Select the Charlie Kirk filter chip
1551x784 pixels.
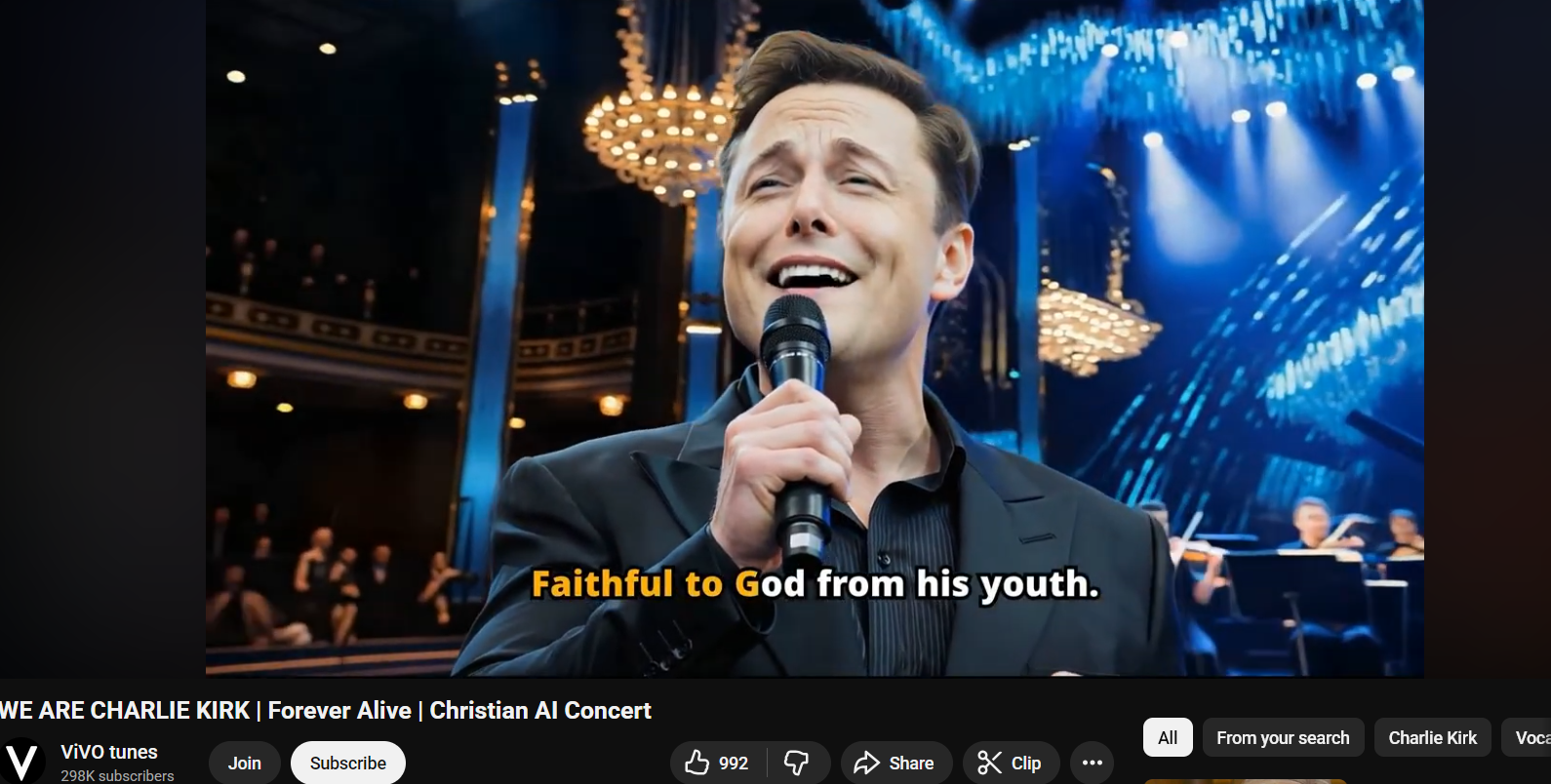(1433, 738)
